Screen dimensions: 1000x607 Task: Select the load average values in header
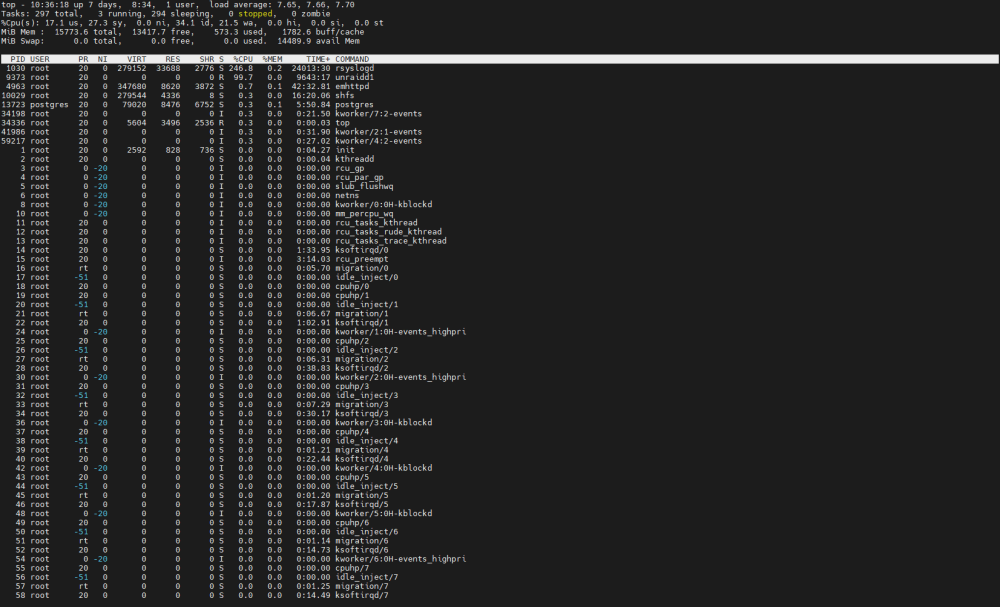coord(316,4)
